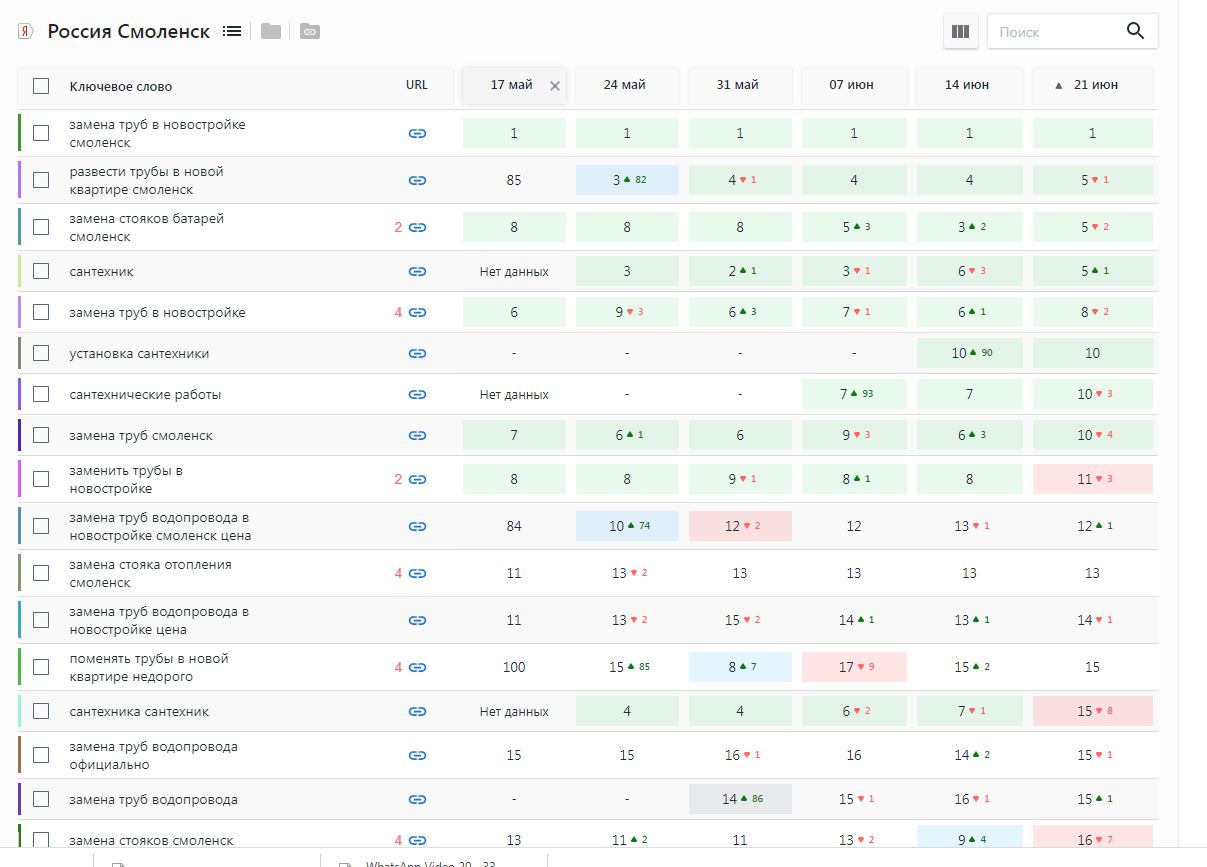Viewport: 1207px width, 867px height.
Task: Click the Россия Смоленск region title
Action: [129, 31]
